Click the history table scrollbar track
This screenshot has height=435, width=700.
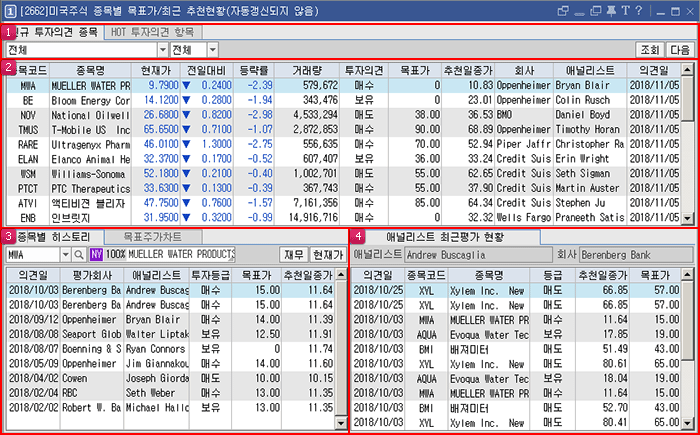coord(342,348)
